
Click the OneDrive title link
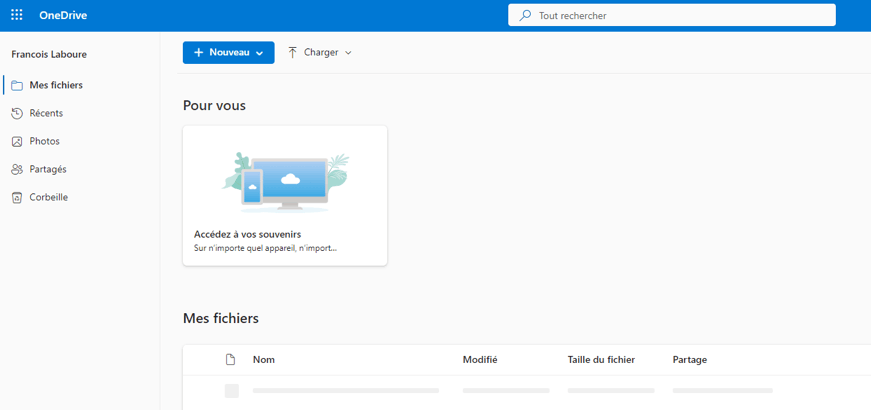(63, 16)
